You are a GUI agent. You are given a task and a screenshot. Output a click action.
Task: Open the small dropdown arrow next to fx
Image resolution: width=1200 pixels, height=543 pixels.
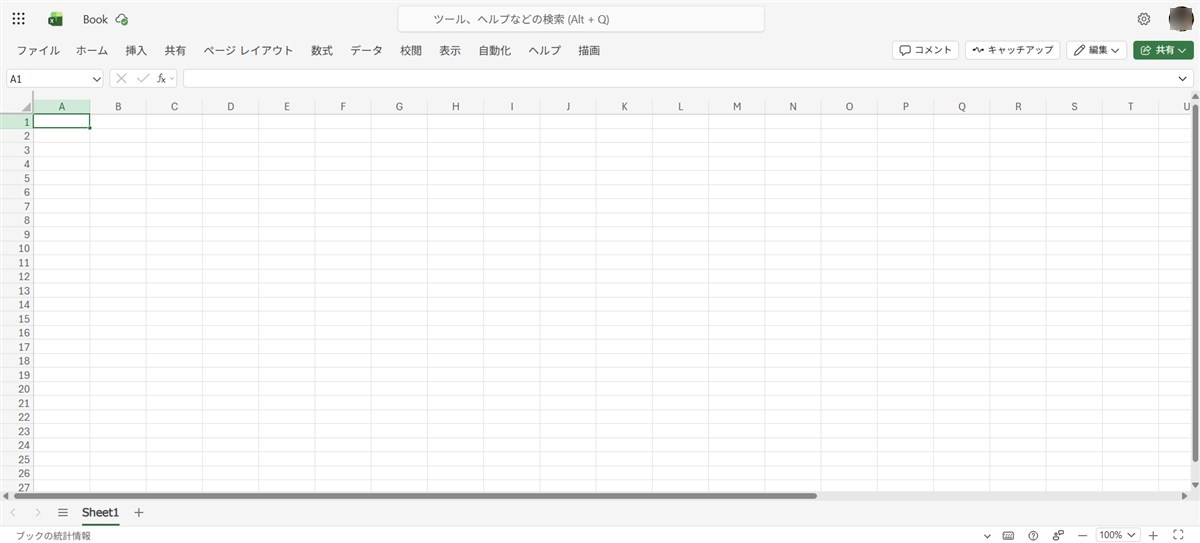172,78
